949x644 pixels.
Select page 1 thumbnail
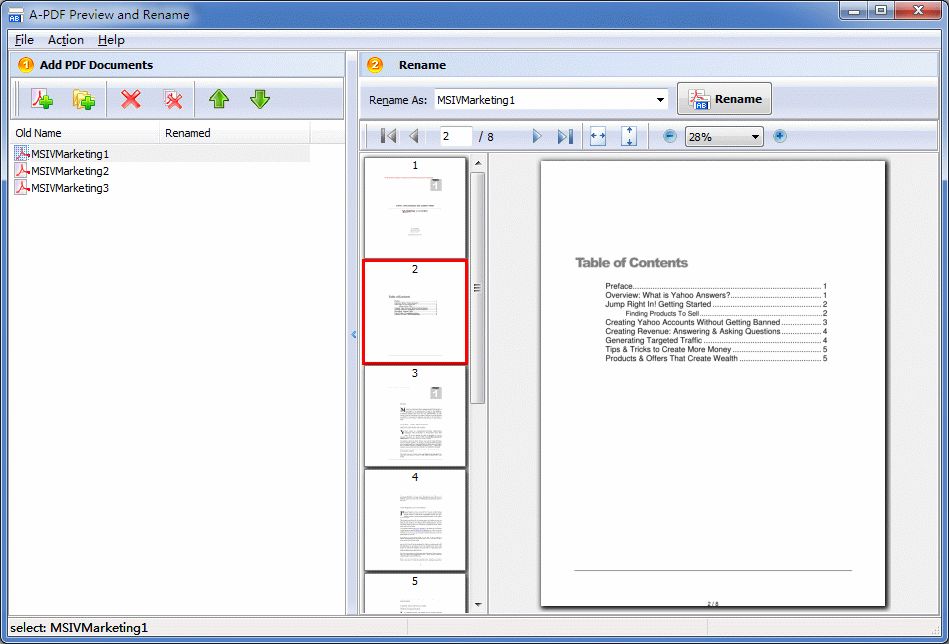pos(415,208)
